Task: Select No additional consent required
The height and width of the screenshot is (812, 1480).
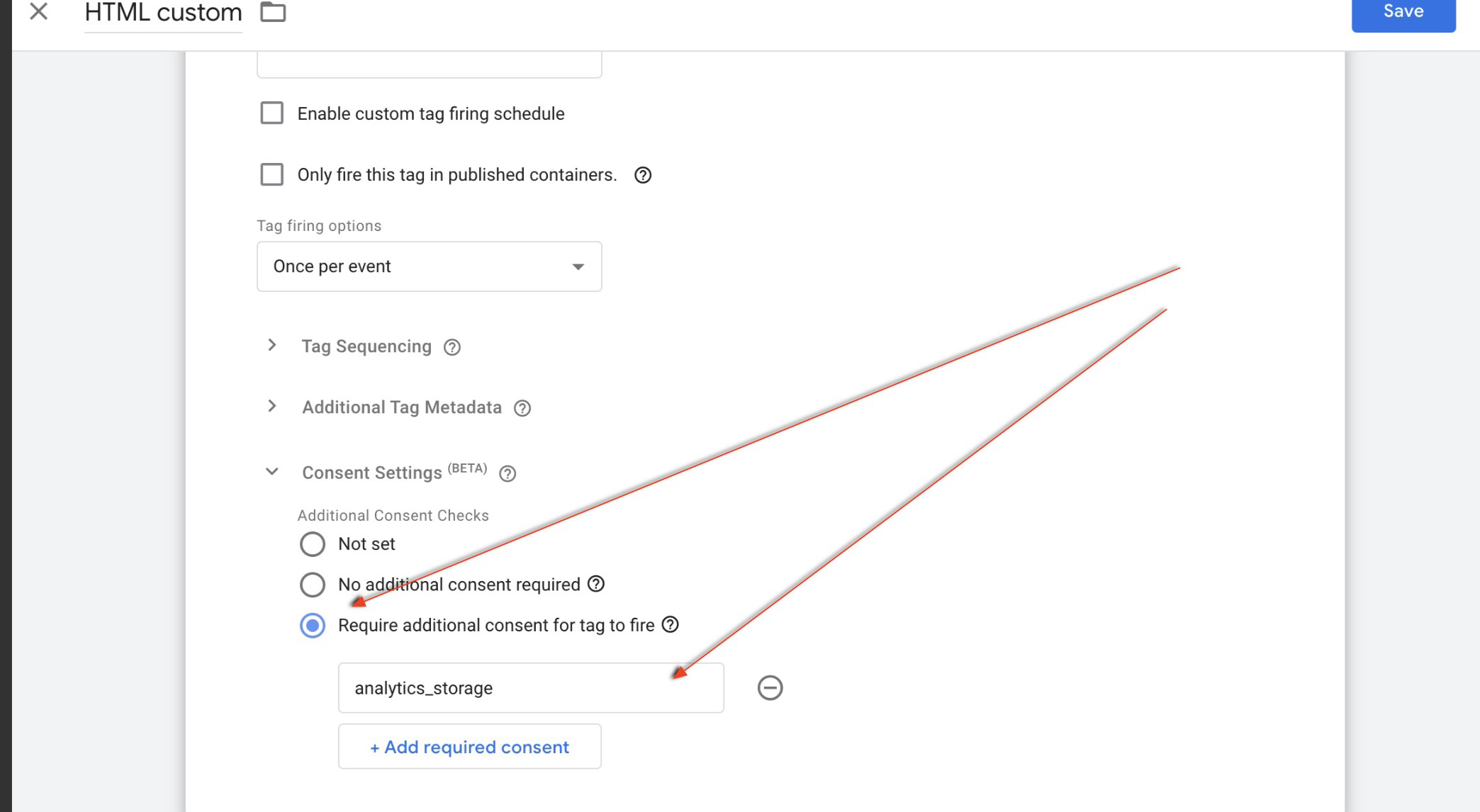Action: click(x=312, y=585)
